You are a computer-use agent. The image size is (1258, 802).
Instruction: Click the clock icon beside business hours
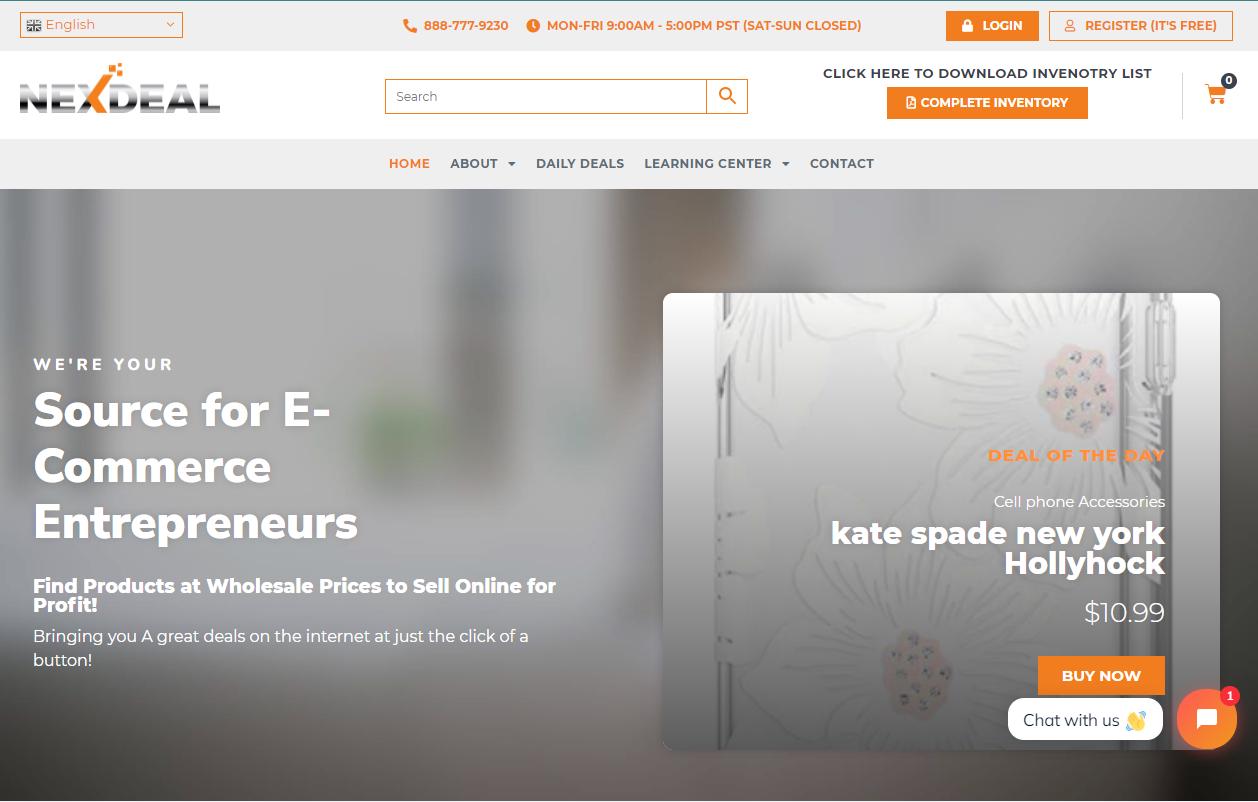coord(533,26)
